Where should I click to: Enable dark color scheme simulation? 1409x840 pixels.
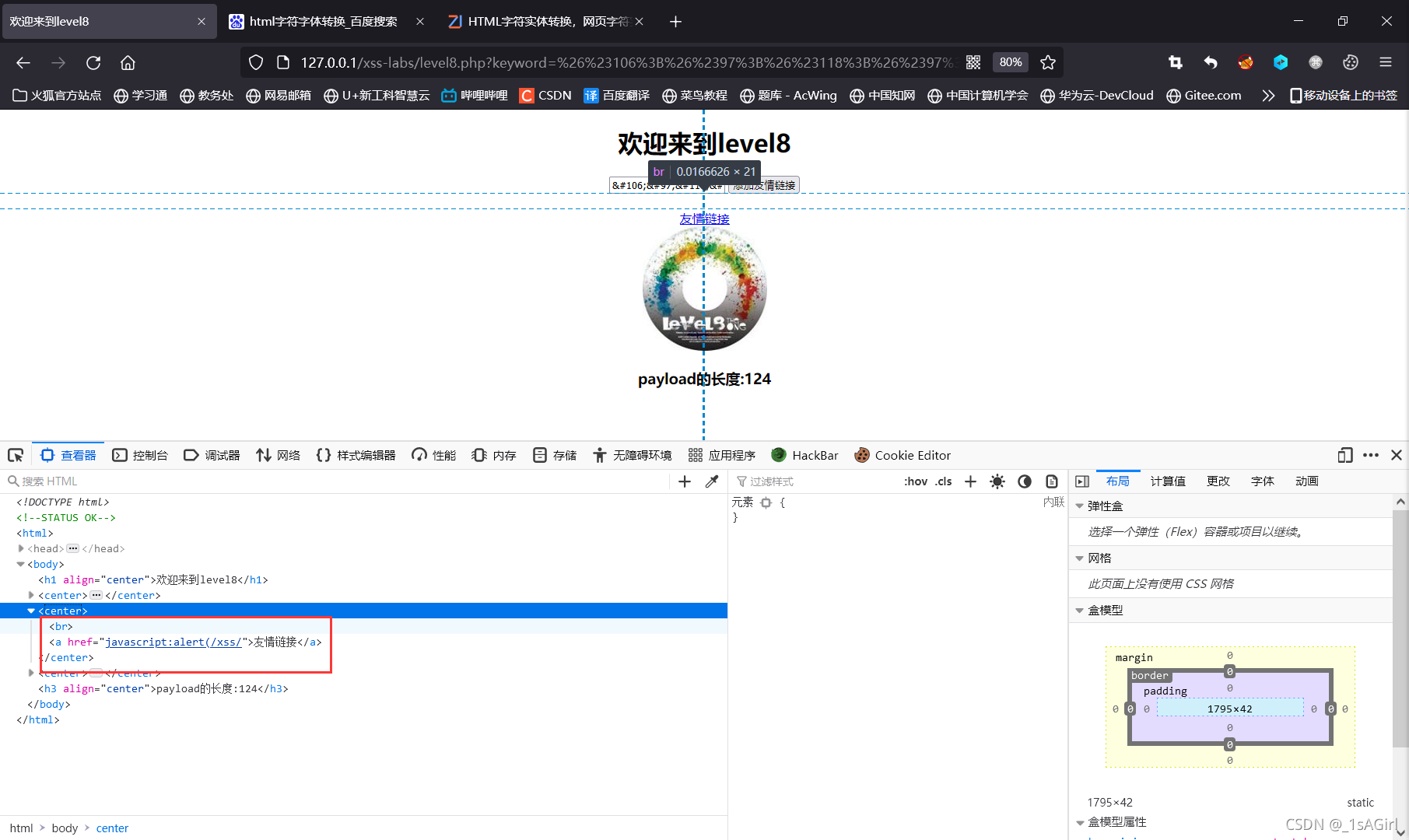pyautogui.click(x=1024, y=481)
